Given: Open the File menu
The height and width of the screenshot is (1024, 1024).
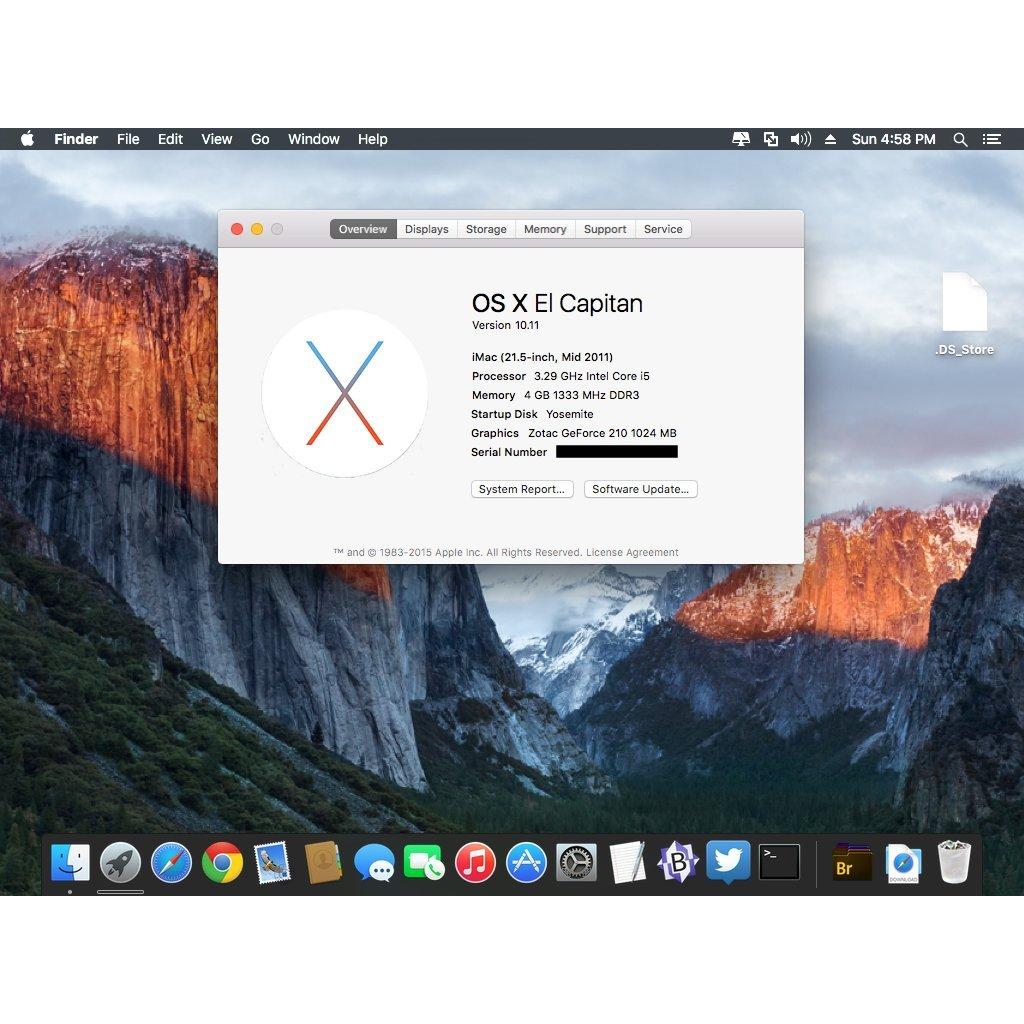Looking at the screenshot, I should pyautogui.click(x=128, y=139).
